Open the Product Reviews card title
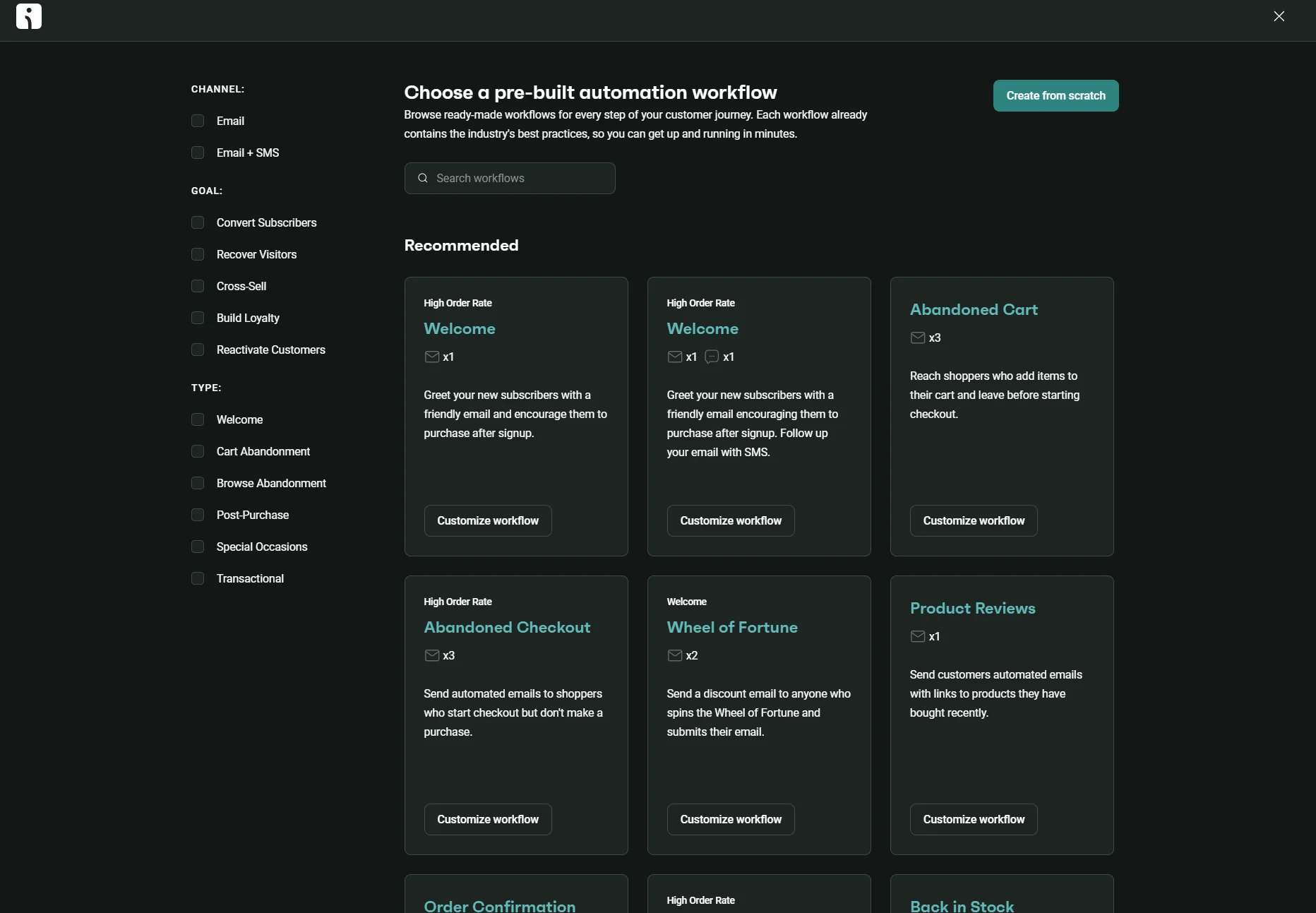This screenshot has width=1316, height=913. pyautogui.click(x=972, y=608)
